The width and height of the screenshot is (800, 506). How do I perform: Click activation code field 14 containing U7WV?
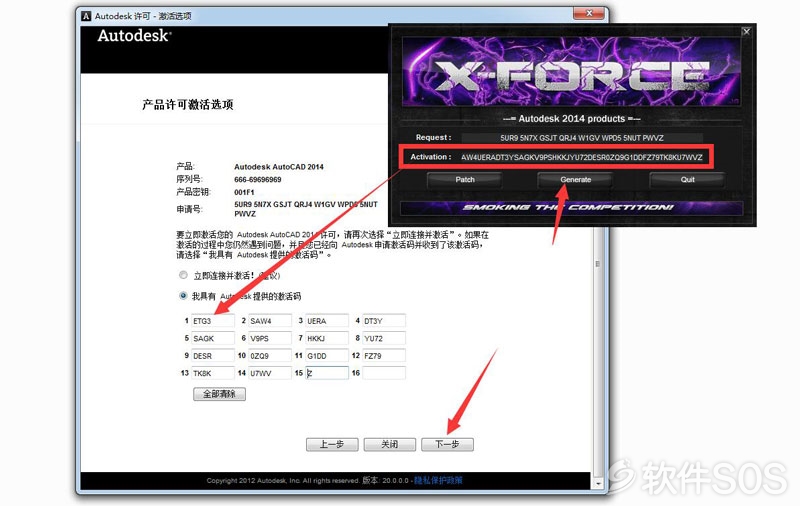[x=270, y=373]
